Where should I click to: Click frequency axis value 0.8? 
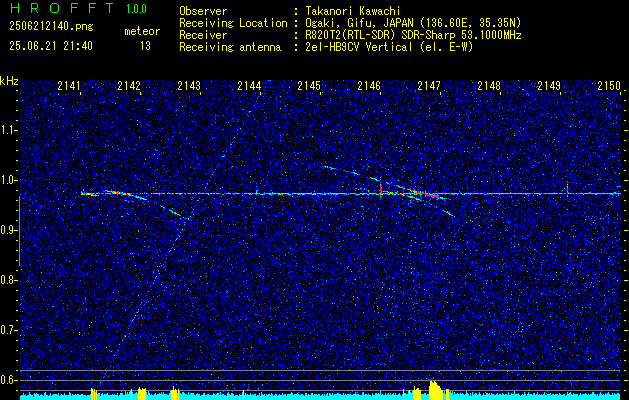tap(8, 280)
